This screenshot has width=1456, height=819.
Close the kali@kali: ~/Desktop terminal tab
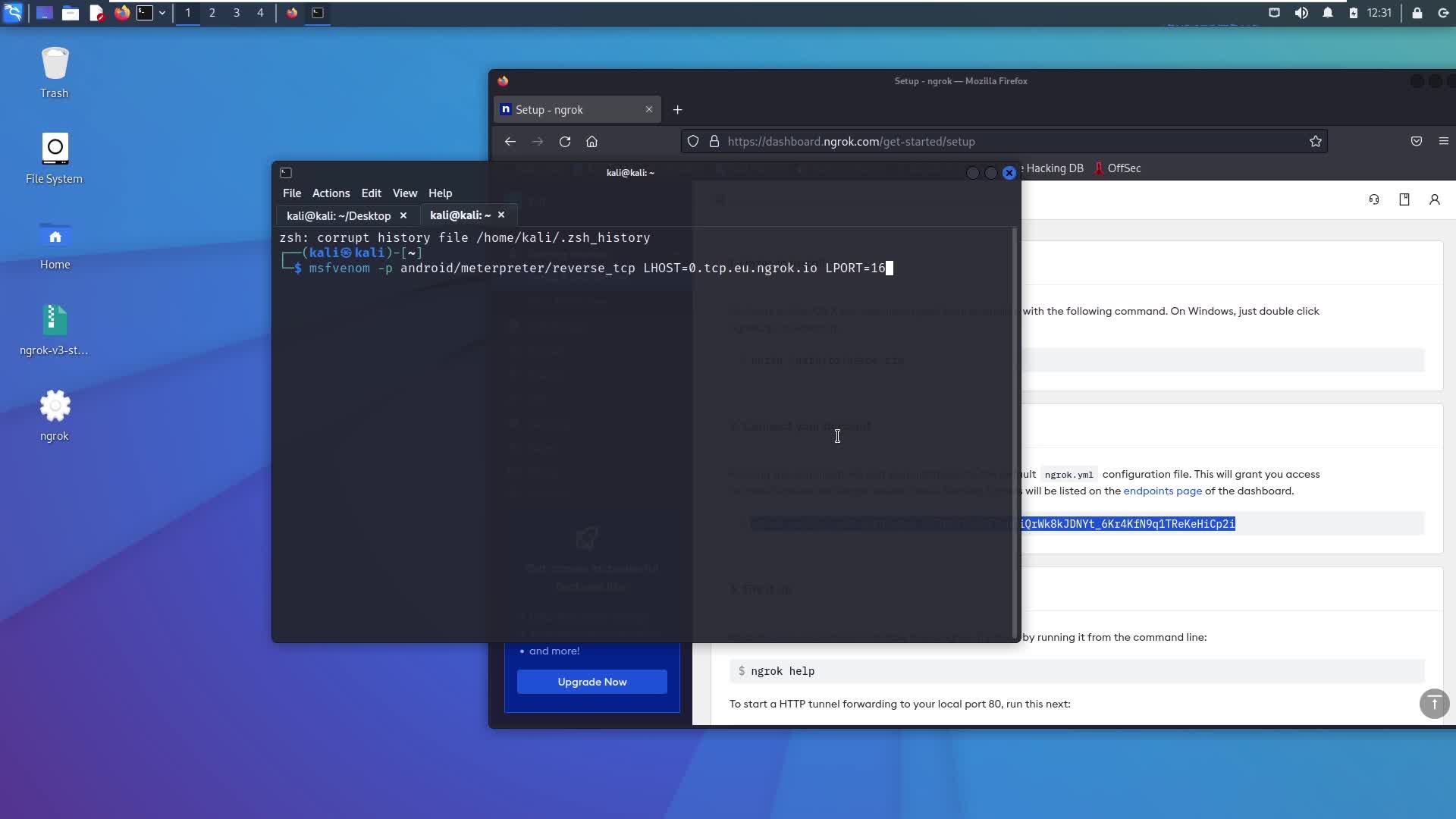pyautogui.click(x=403, y=215)
